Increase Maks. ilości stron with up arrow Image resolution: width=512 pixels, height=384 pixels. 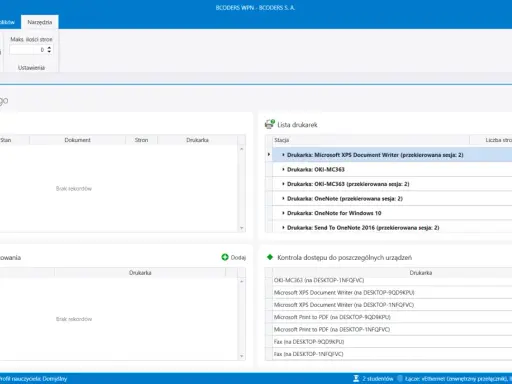[49, 48]
